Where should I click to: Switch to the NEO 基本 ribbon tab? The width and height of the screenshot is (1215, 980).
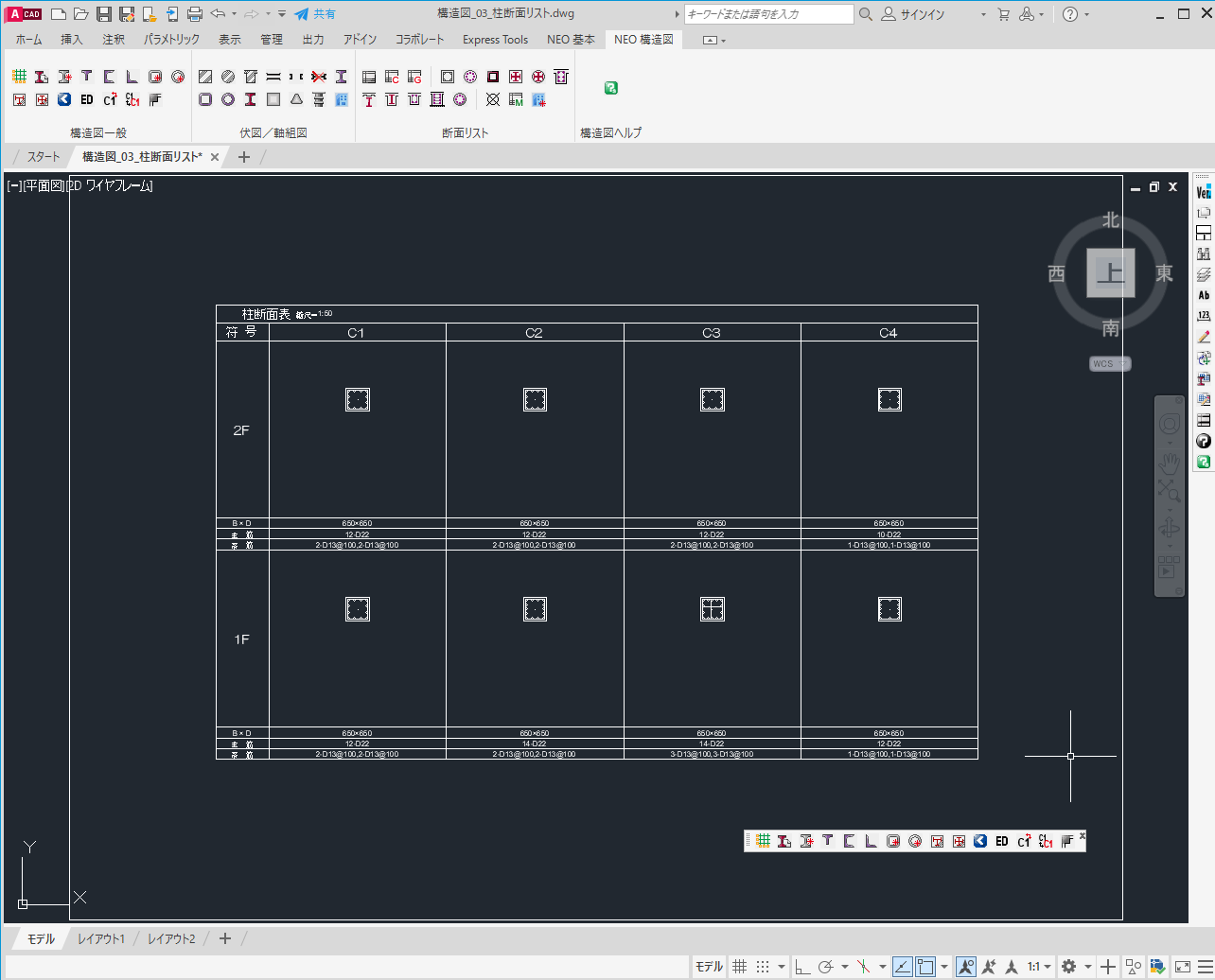[571, 40]
